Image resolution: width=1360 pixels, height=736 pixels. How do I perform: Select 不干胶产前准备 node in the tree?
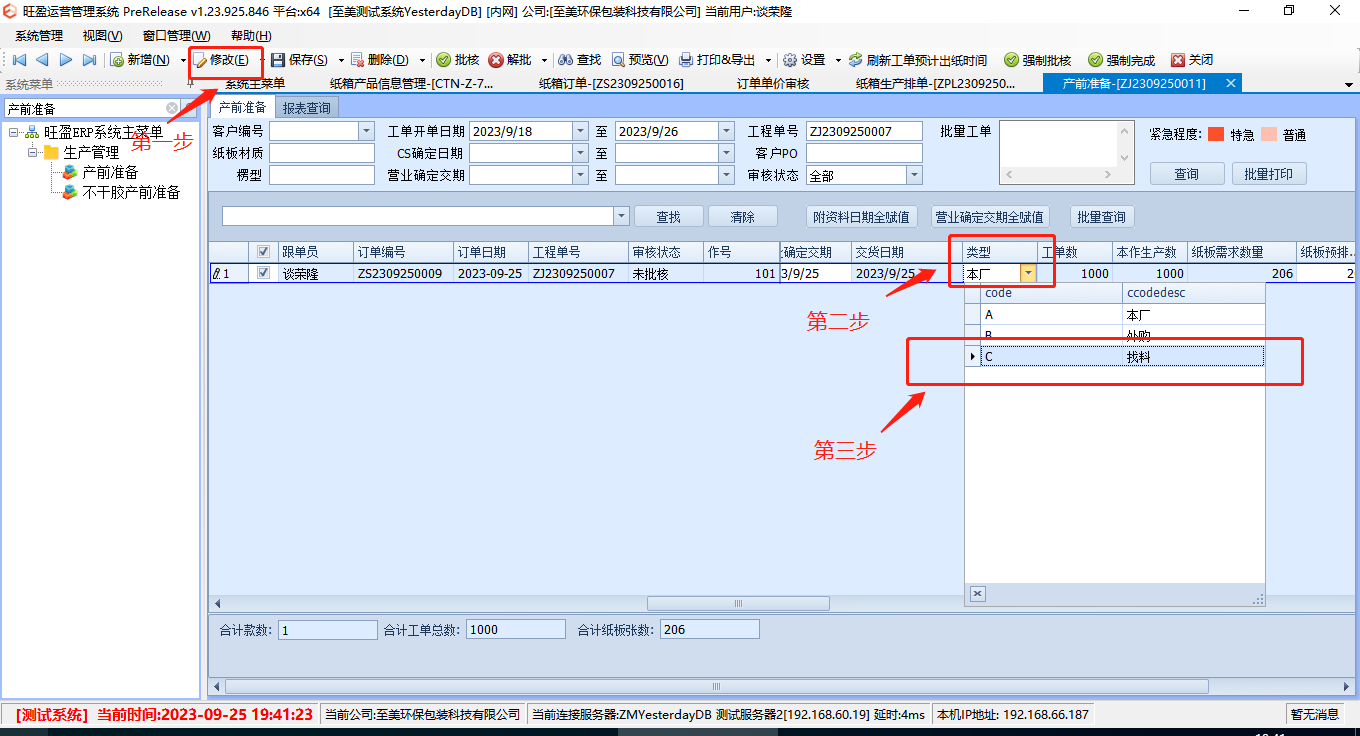(x=131, y=192)
